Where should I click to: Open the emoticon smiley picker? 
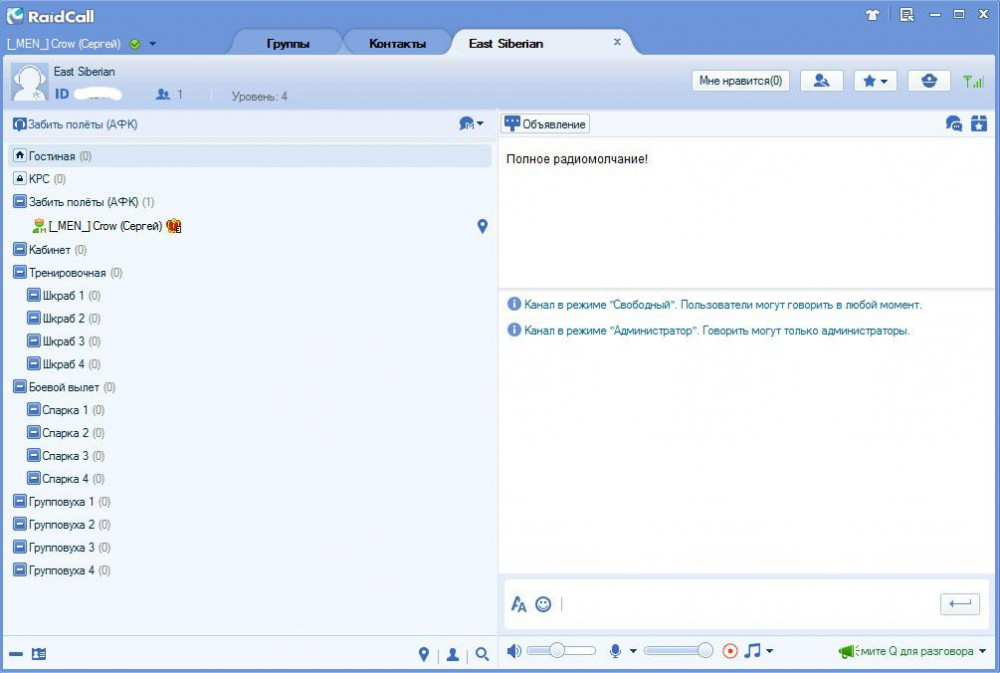click(543, 603)
